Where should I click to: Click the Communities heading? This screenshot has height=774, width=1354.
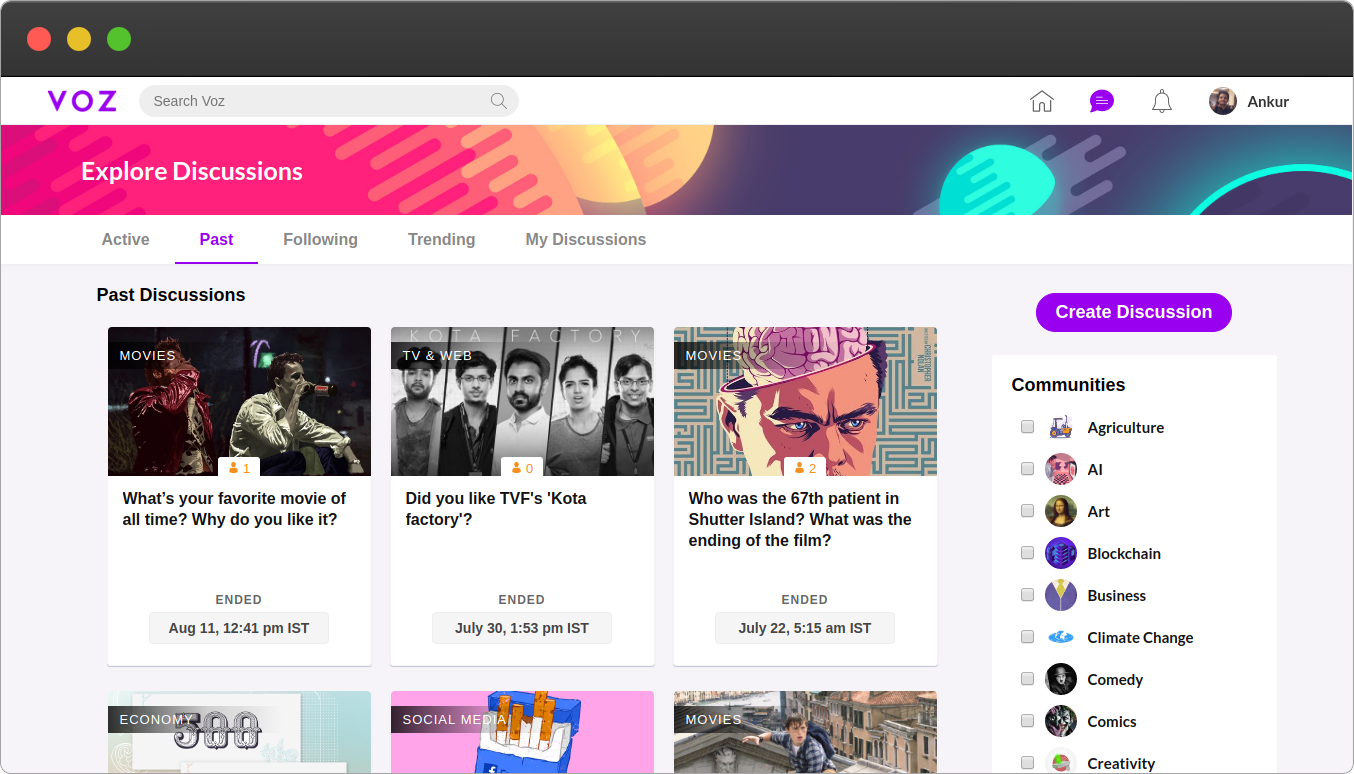[x=1068, y=385]
